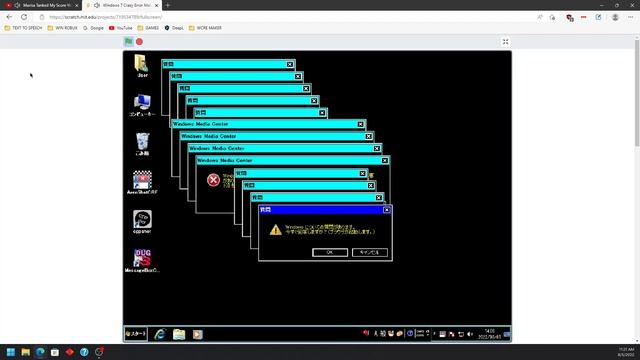Open Microsoft Store in Windows taskbar
The image size is (640, 360).
[x=55, y=352]
